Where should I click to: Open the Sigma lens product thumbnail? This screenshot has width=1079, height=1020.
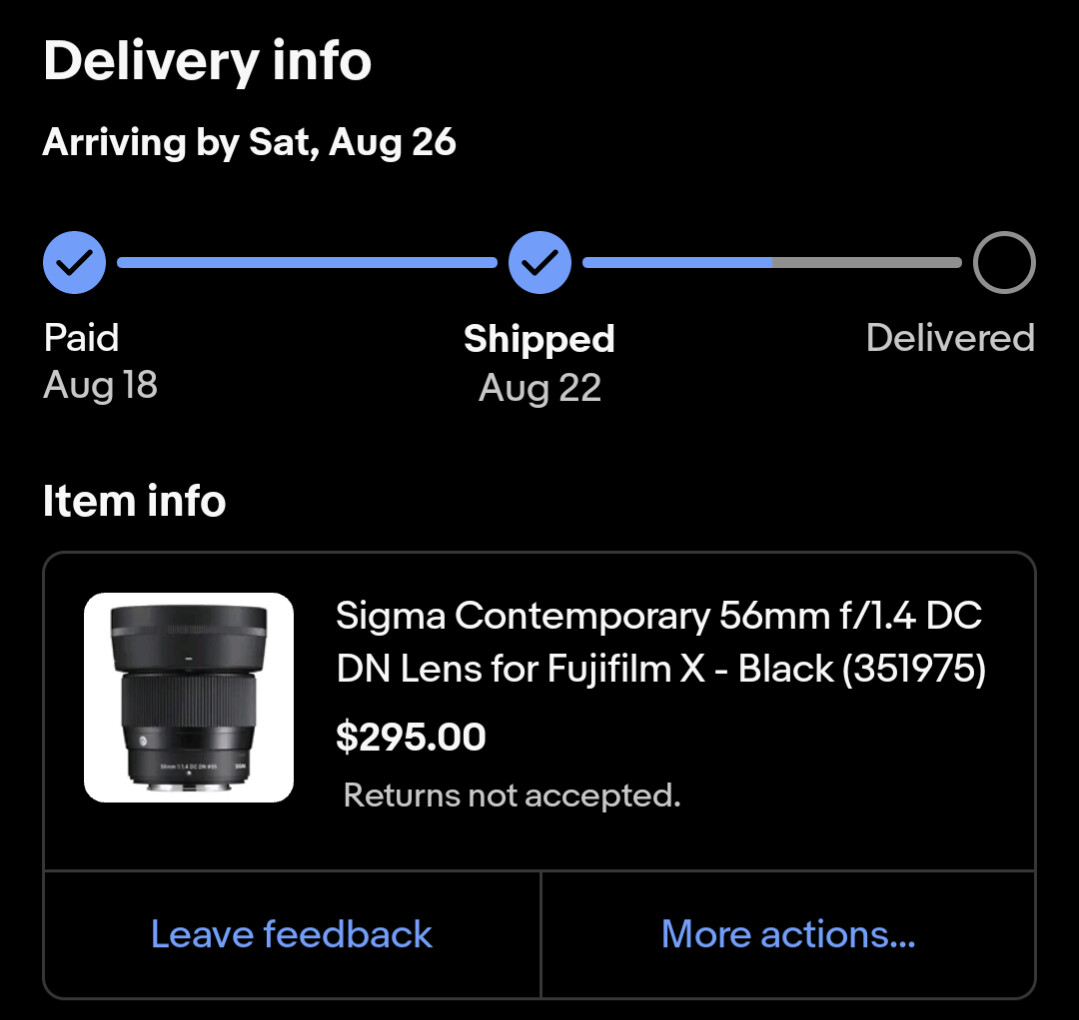coord(189,698)
